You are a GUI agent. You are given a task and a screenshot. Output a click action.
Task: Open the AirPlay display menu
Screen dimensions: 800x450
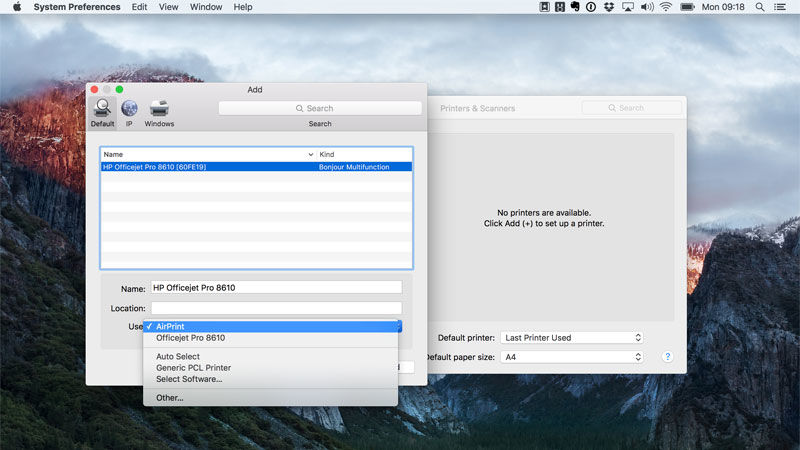pos(628,7)
